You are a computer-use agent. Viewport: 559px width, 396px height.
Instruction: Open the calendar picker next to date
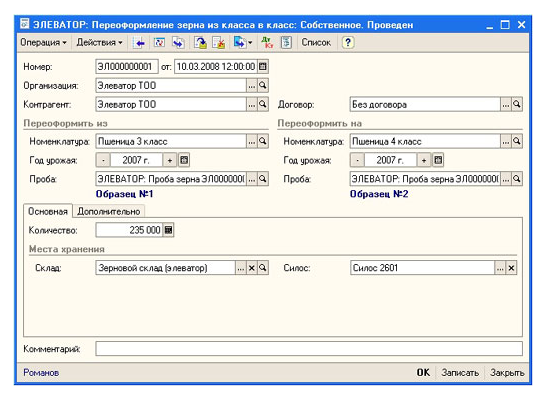click(263, 67)
